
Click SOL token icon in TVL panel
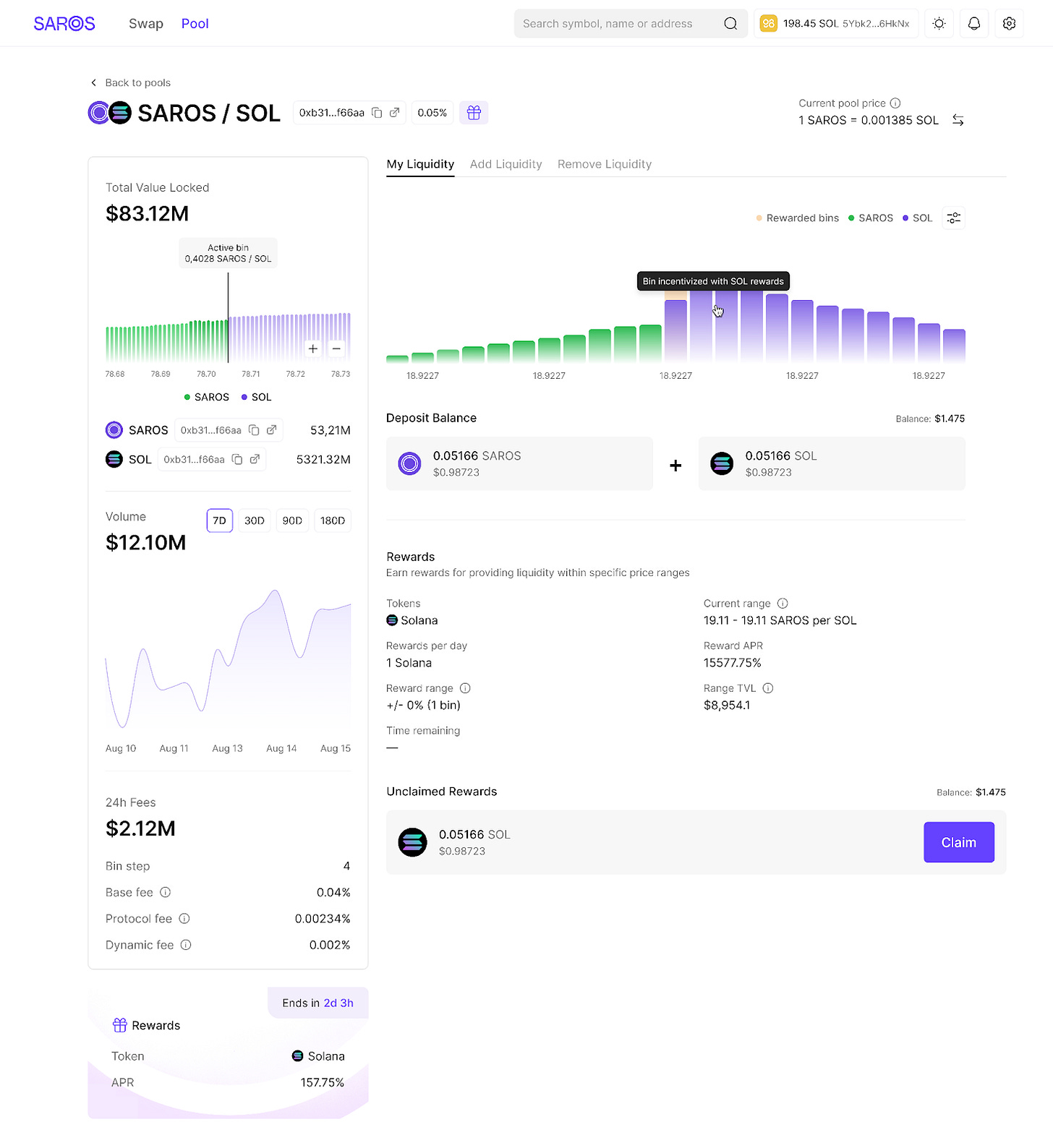click(x=114, y=459)
